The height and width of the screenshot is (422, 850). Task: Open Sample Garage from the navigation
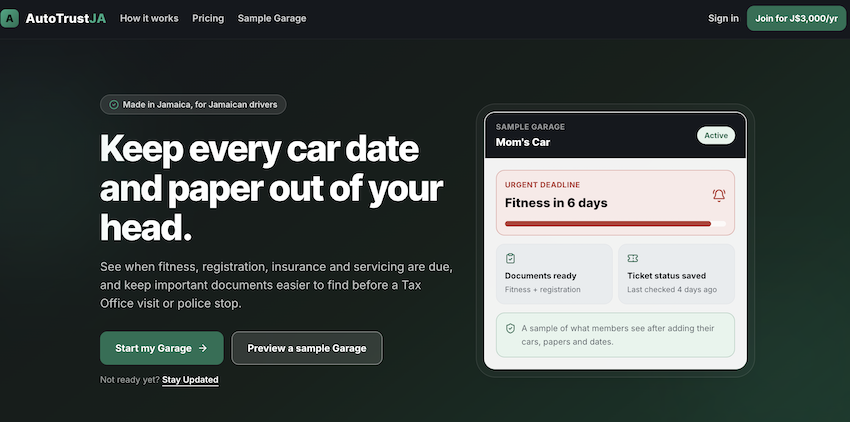point(272,18)
